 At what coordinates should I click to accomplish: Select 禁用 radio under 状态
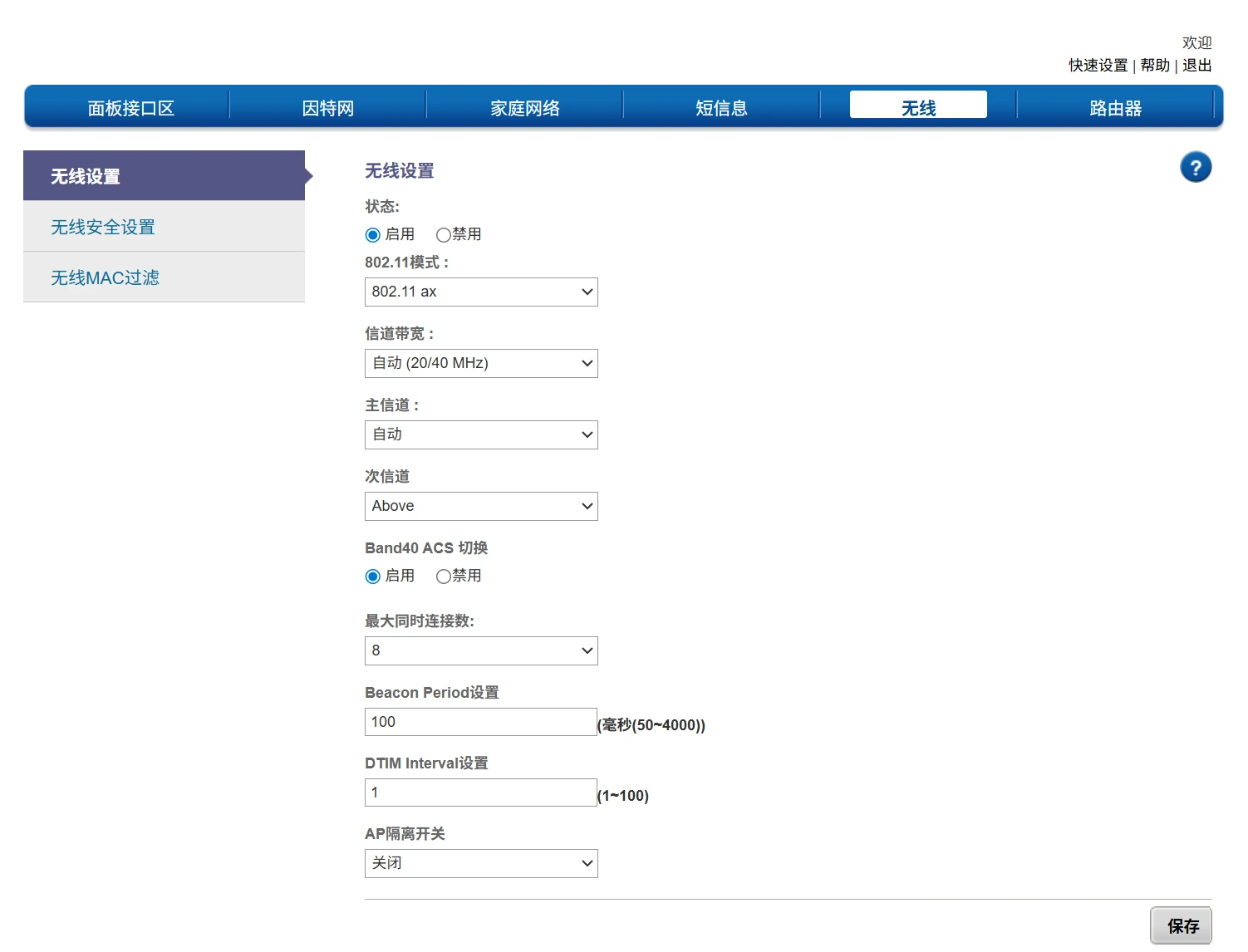pyautogui.click(x=443, y=235)
